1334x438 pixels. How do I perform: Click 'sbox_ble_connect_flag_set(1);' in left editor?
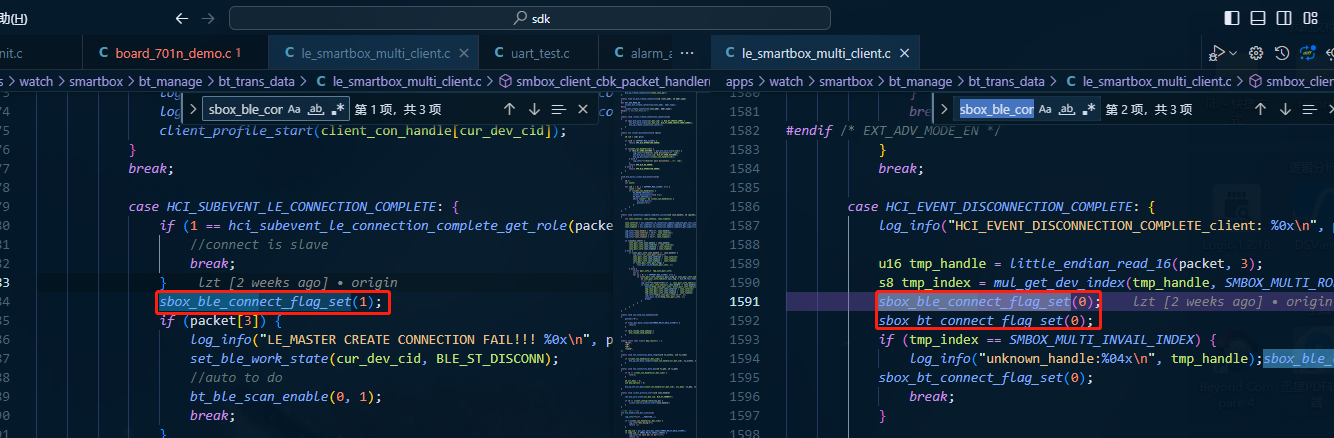[x=270, y=302]
